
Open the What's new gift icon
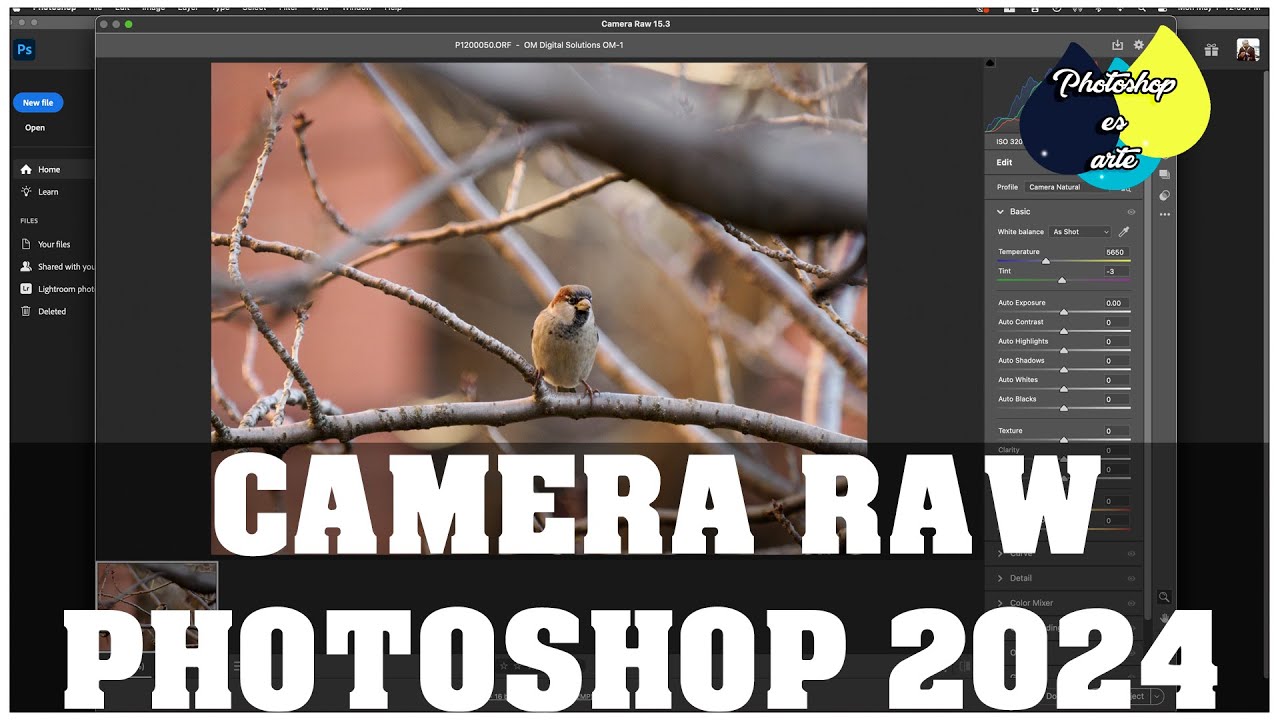1211,50
